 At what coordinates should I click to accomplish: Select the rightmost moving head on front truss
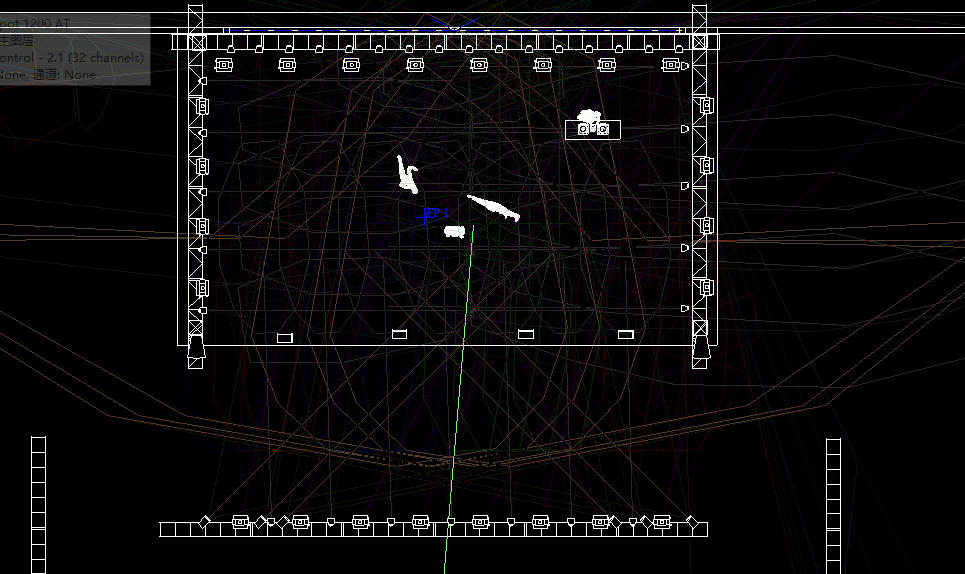point(661,522)
